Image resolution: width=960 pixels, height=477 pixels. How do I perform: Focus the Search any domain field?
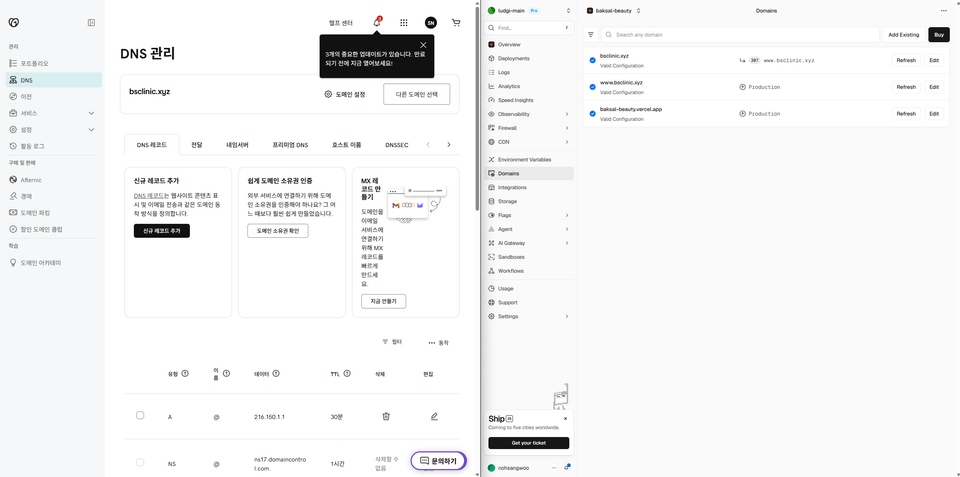point(740,35)
